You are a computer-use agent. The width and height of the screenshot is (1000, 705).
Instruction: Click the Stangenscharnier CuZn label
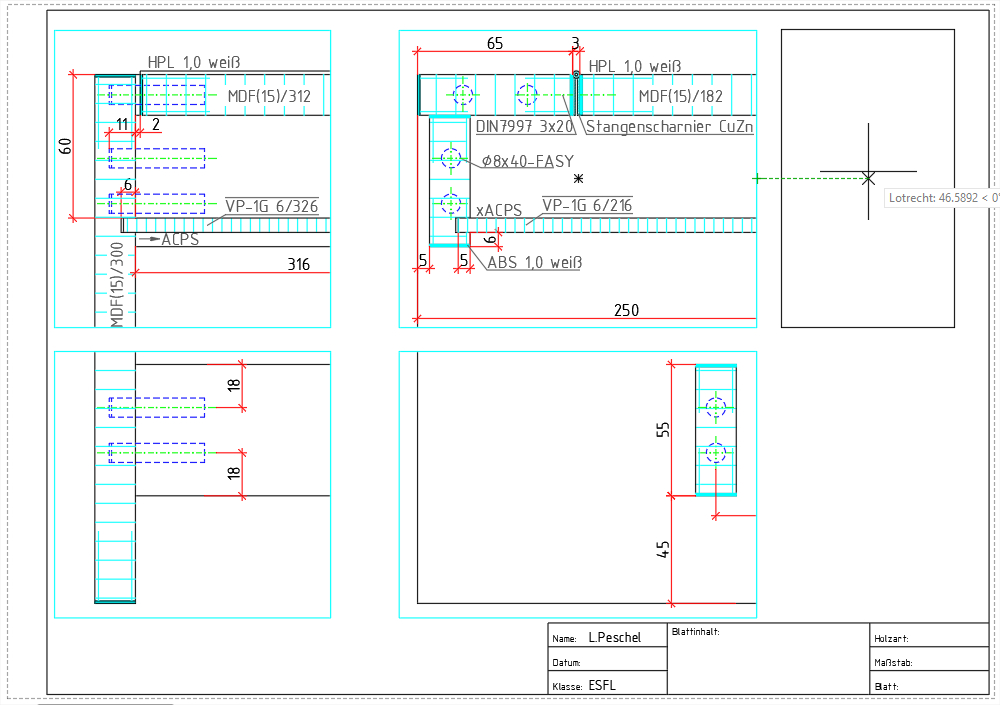pyautogui.click(x=669, y=127)
